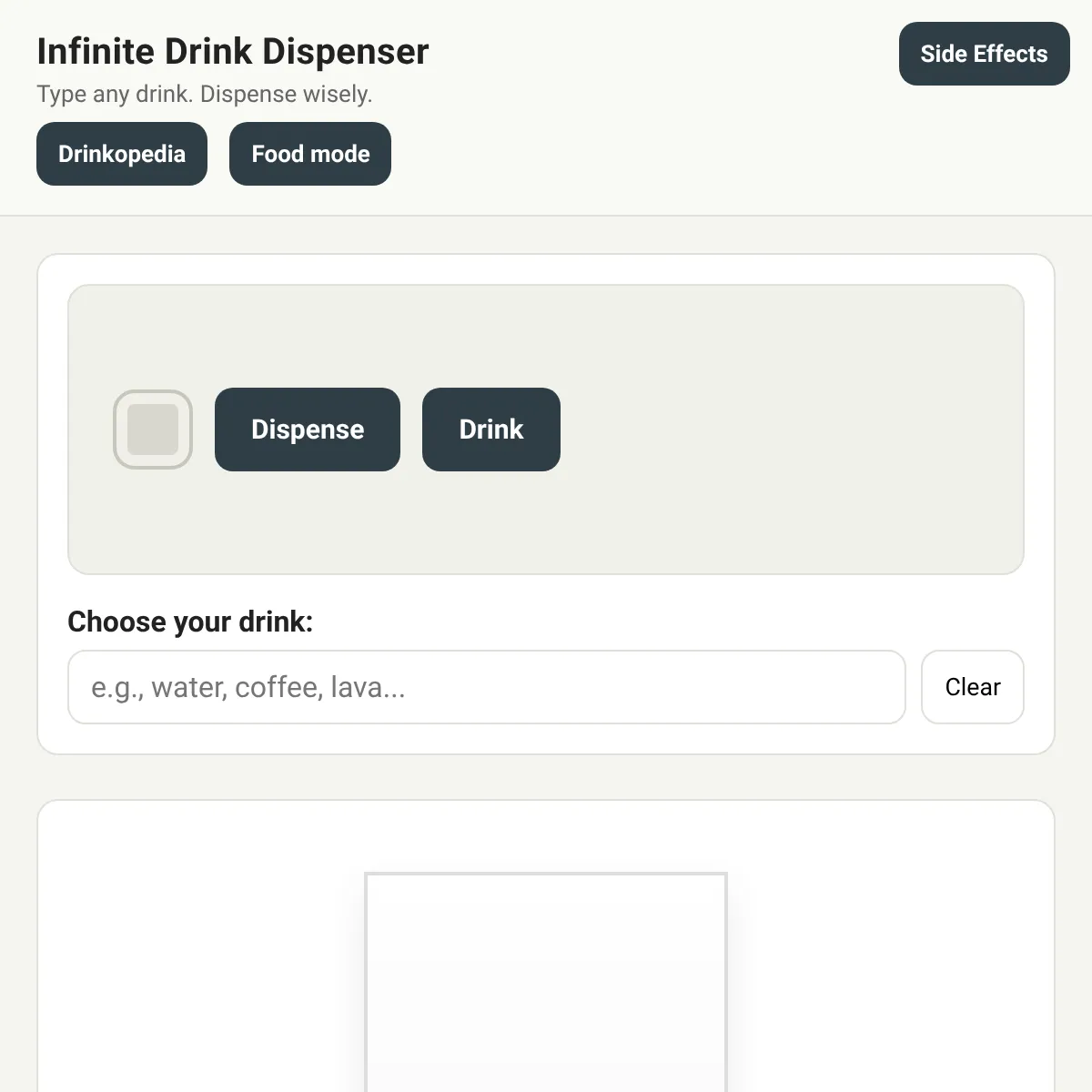View Side Effects in the header
Image resolution: width=1092 pixels, height=1092 pixels.
[984, 54]
